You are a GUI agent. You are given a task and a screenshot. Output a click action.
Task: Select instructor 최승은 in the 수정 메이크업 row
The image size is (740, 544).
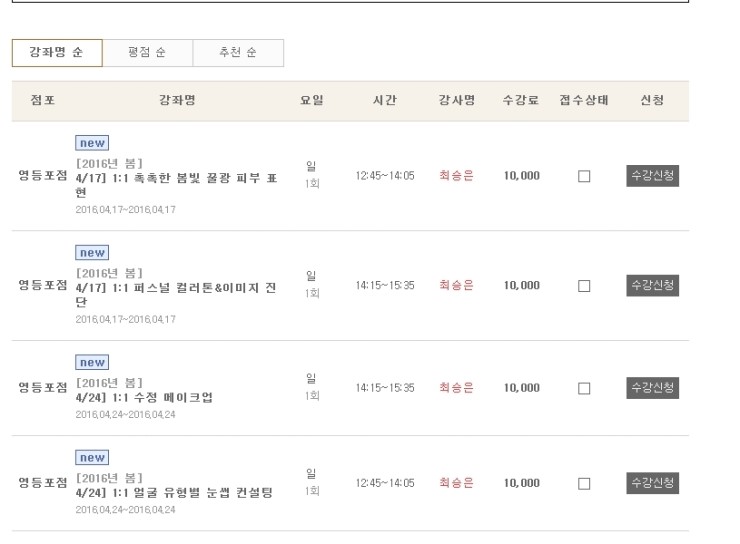[456, 388]
